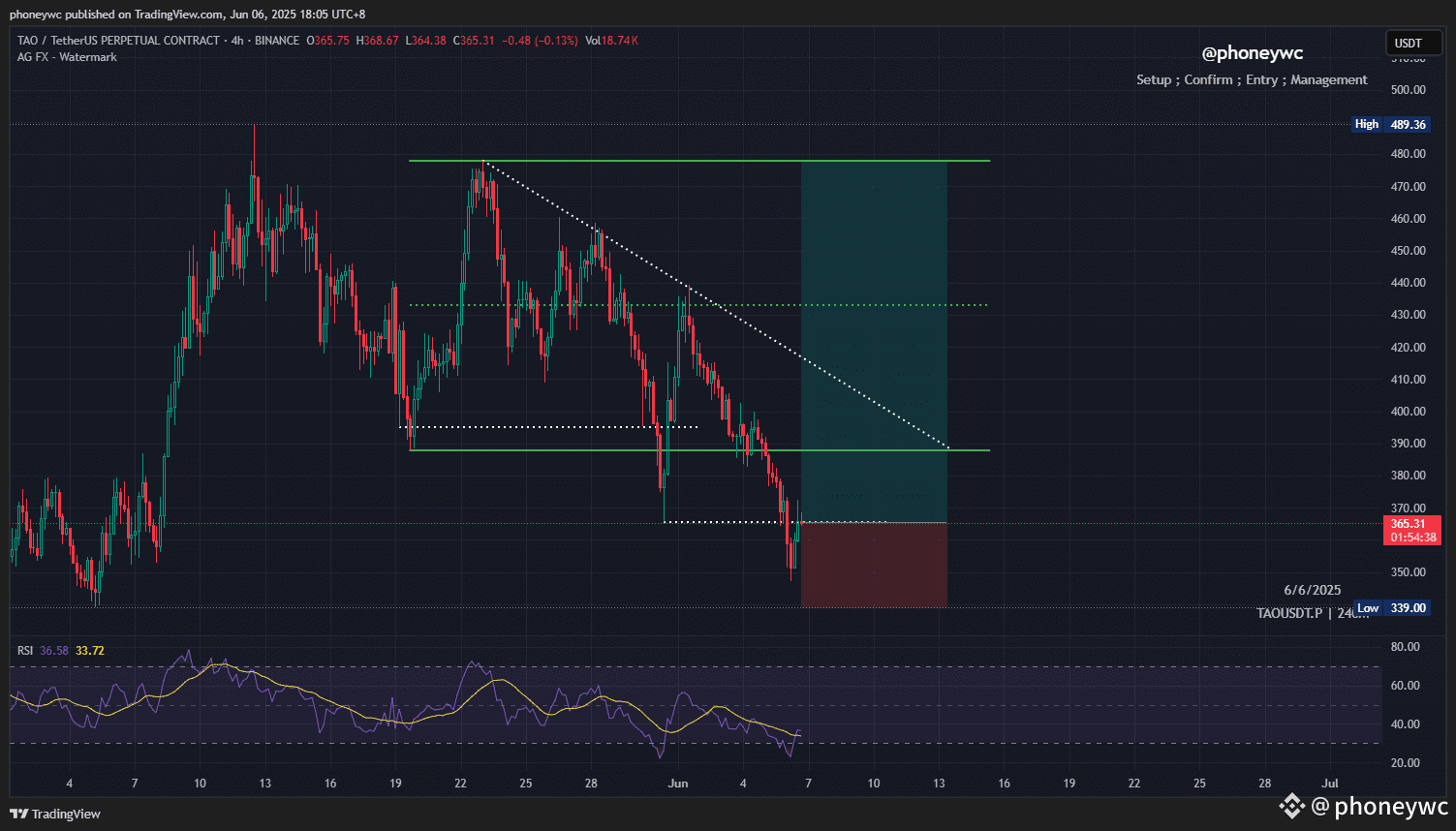Image resolution: width=1456 pixels, height=831 pixels.
Task: Click the 460.00 price scale label
Action: (x=1409, y=219)
